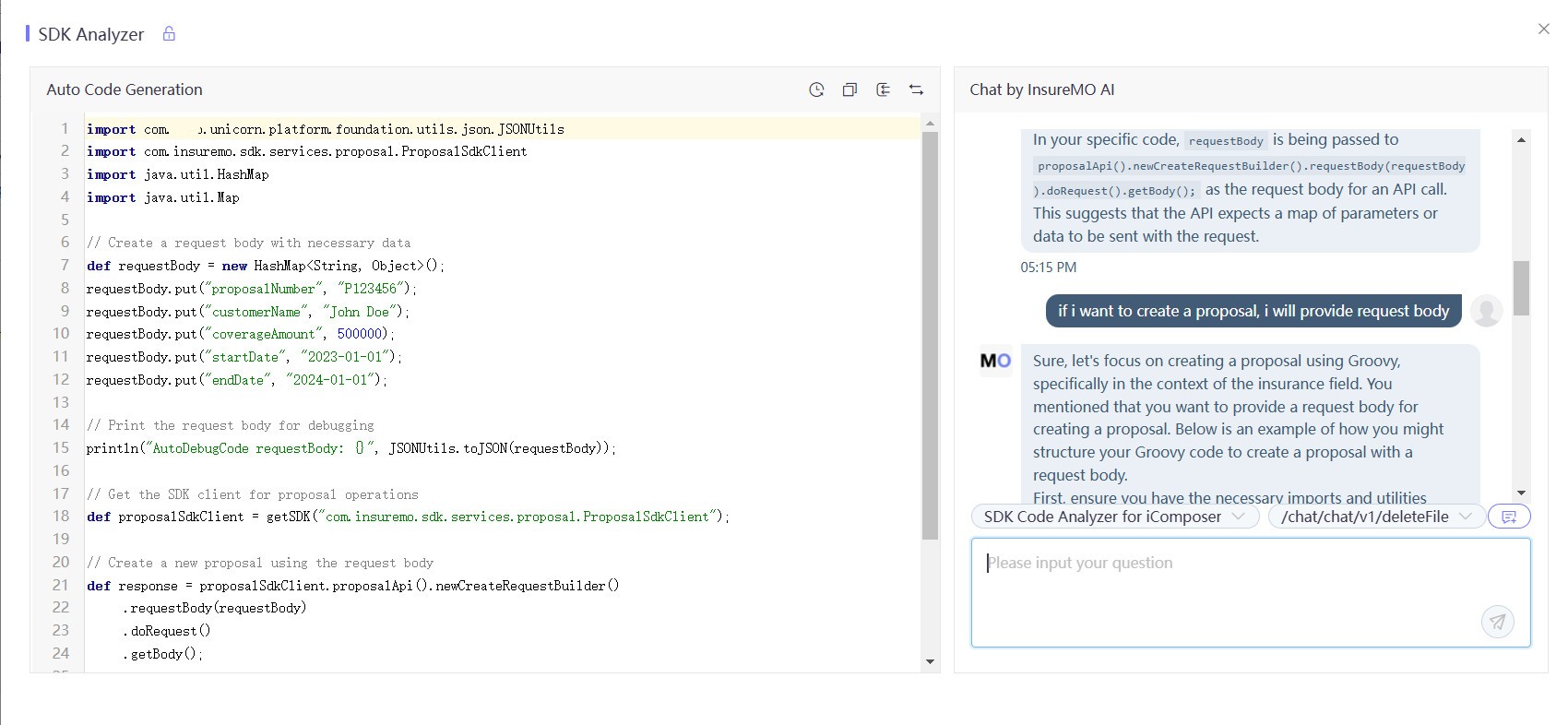
Task: Click the comment 'Print the request body for debugging'
Action: [231, 425]
